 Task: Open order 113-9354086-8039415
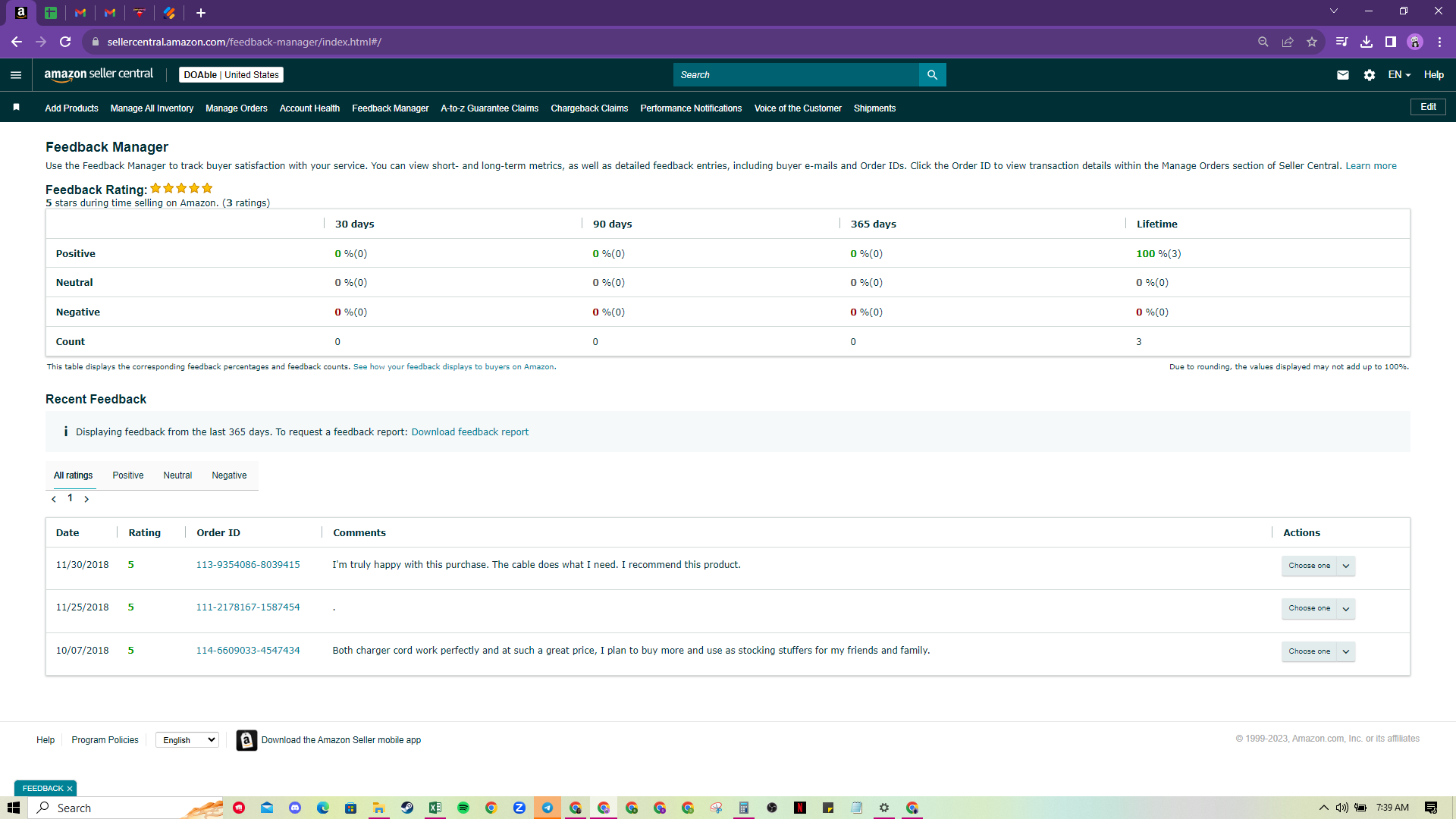coord(248,565)
